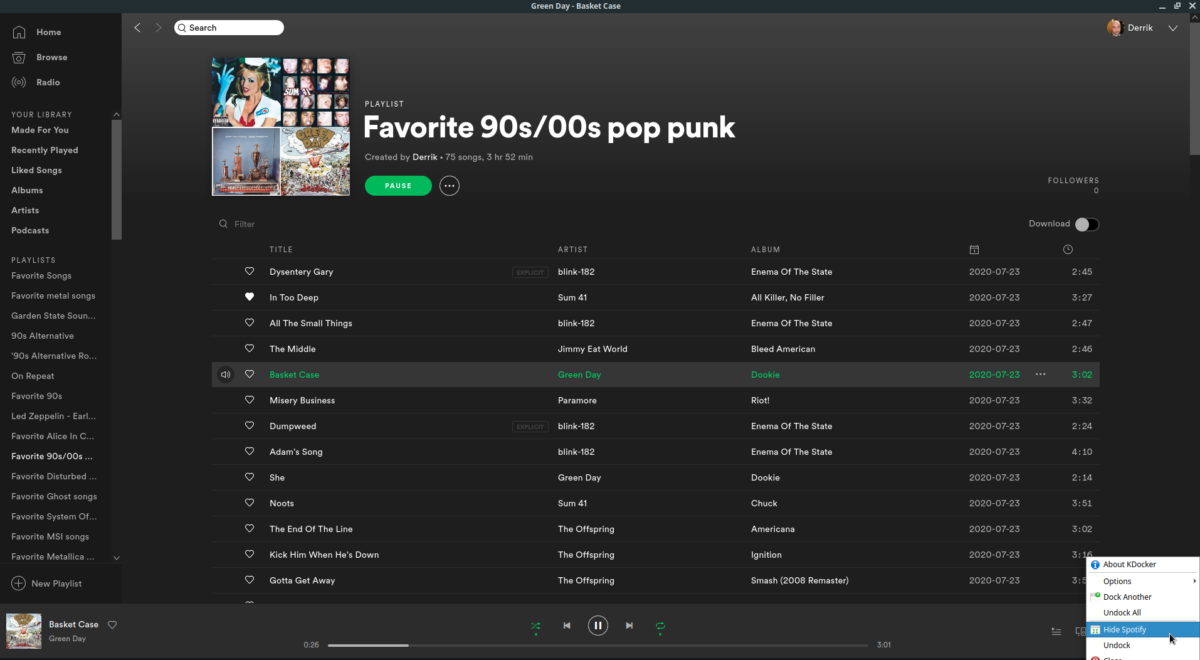Viewport: 1200px width, 660px height.
Task: Toggle repeat mode
Action: point(660,626)
